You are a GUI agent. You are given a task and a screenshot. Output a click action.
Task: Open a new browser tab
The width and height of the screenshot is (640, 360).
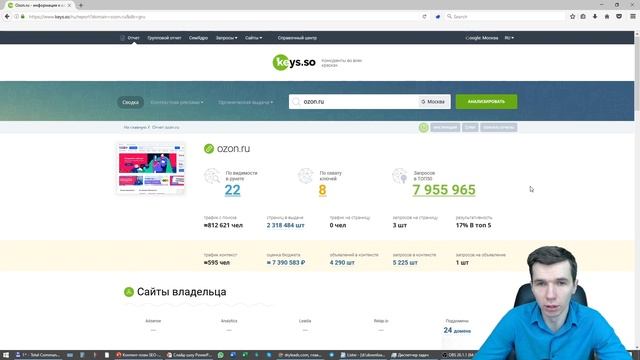[x=81, y=5]
